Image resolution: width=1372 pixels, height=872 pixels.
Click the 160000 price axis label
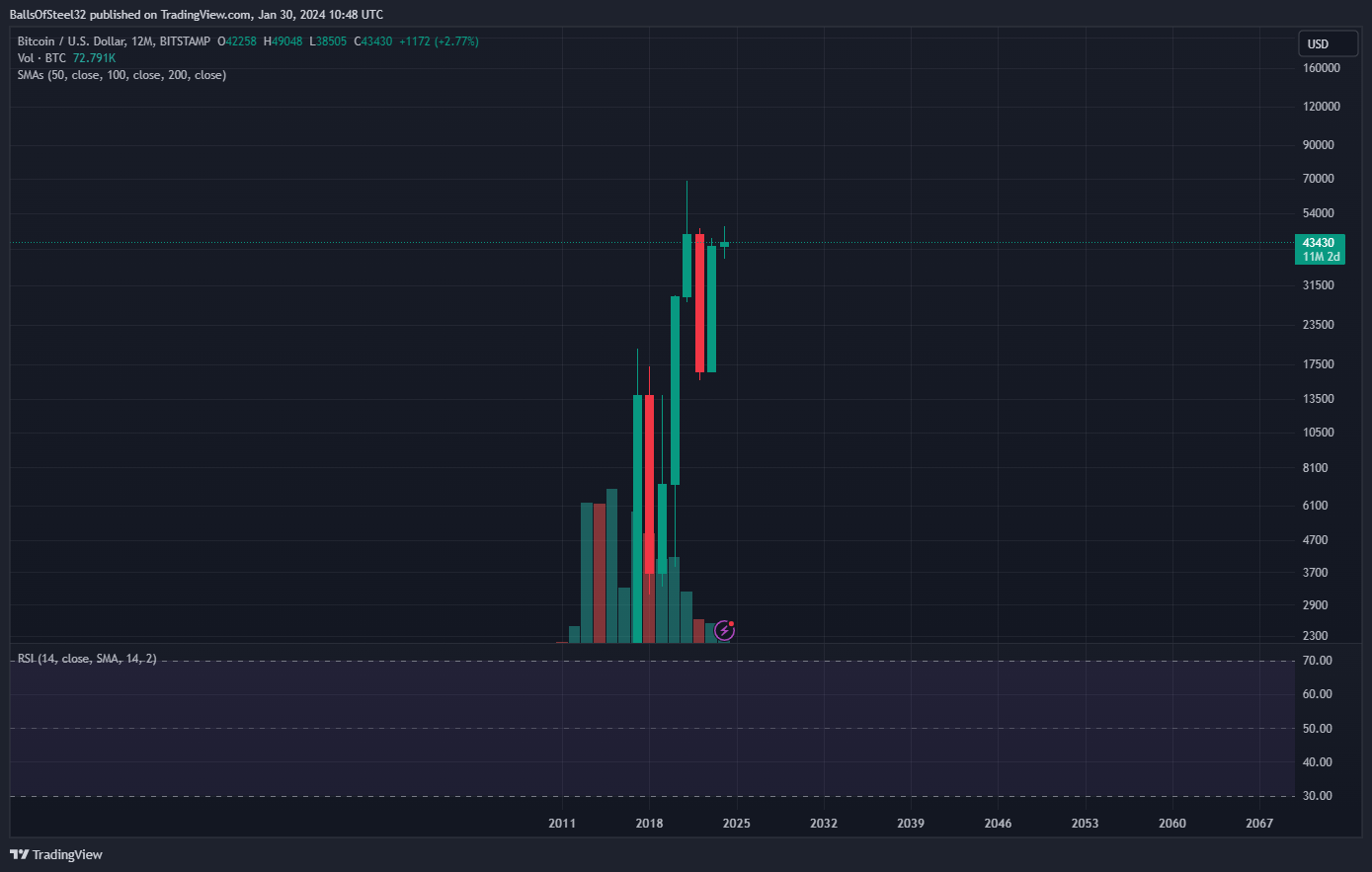[1322, 68]
